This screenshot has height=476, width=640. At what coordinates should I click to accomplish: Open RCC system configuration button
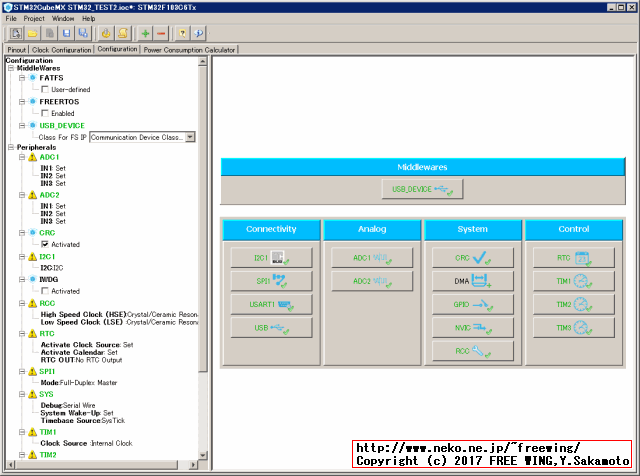click(x=473, y=351)
